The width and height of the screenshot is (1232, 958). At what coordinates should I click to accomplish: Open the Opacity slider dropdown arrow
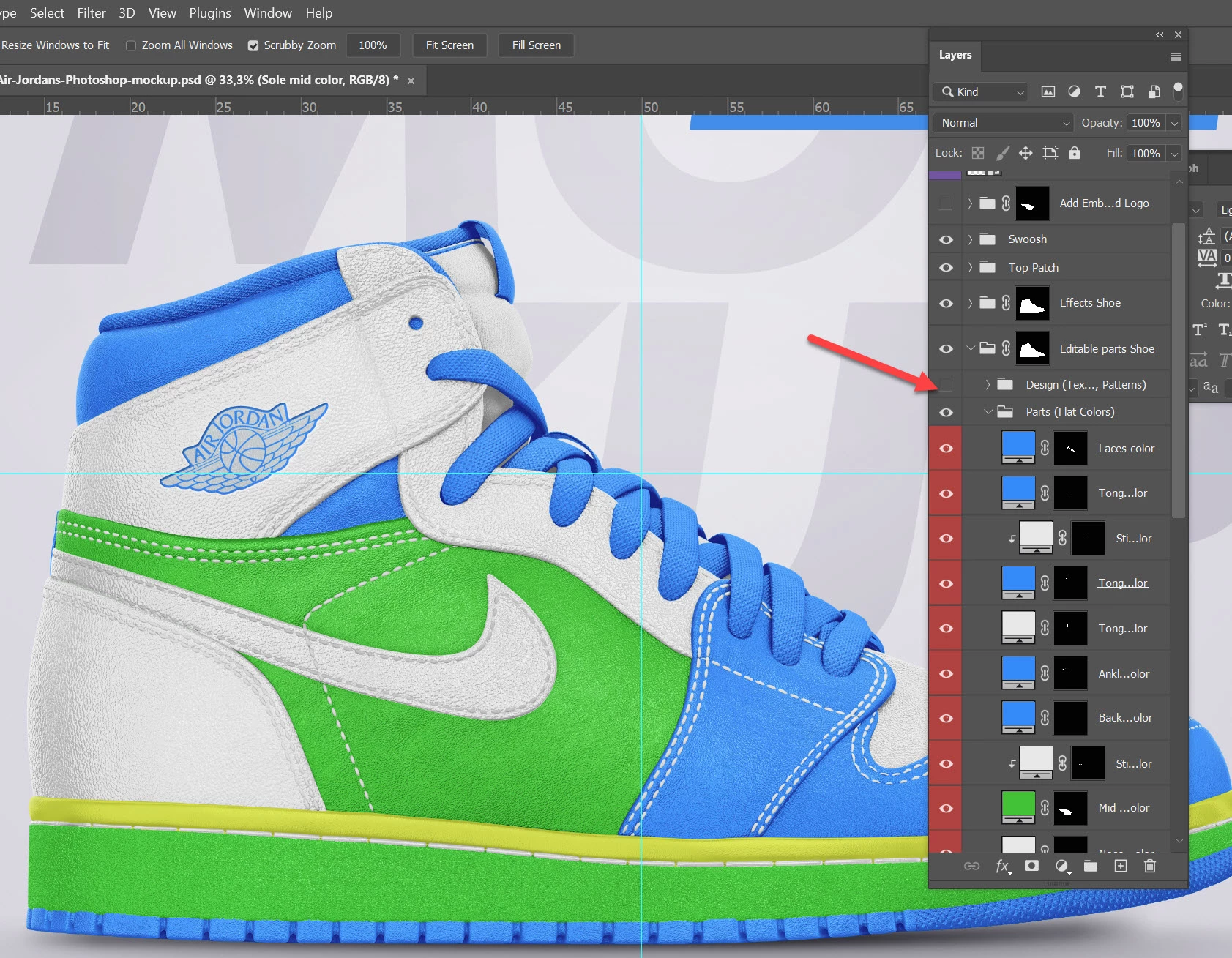click(1174, 123)
